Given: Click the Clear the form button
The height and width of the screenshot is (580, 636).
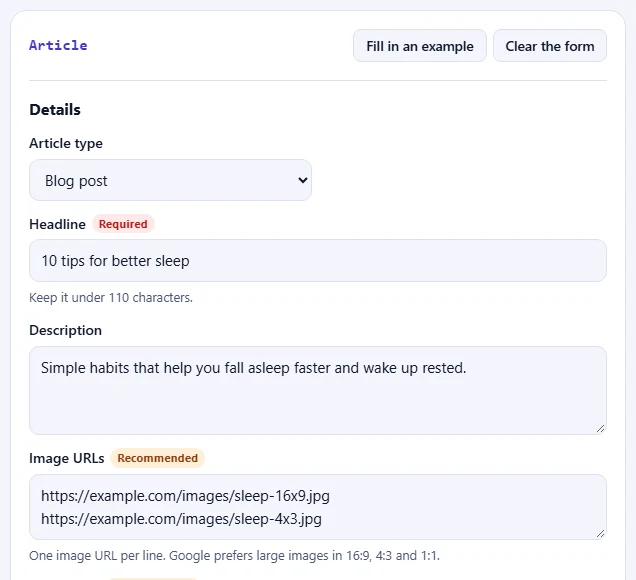Looking at the screenshot, I should tap(550, 46).
